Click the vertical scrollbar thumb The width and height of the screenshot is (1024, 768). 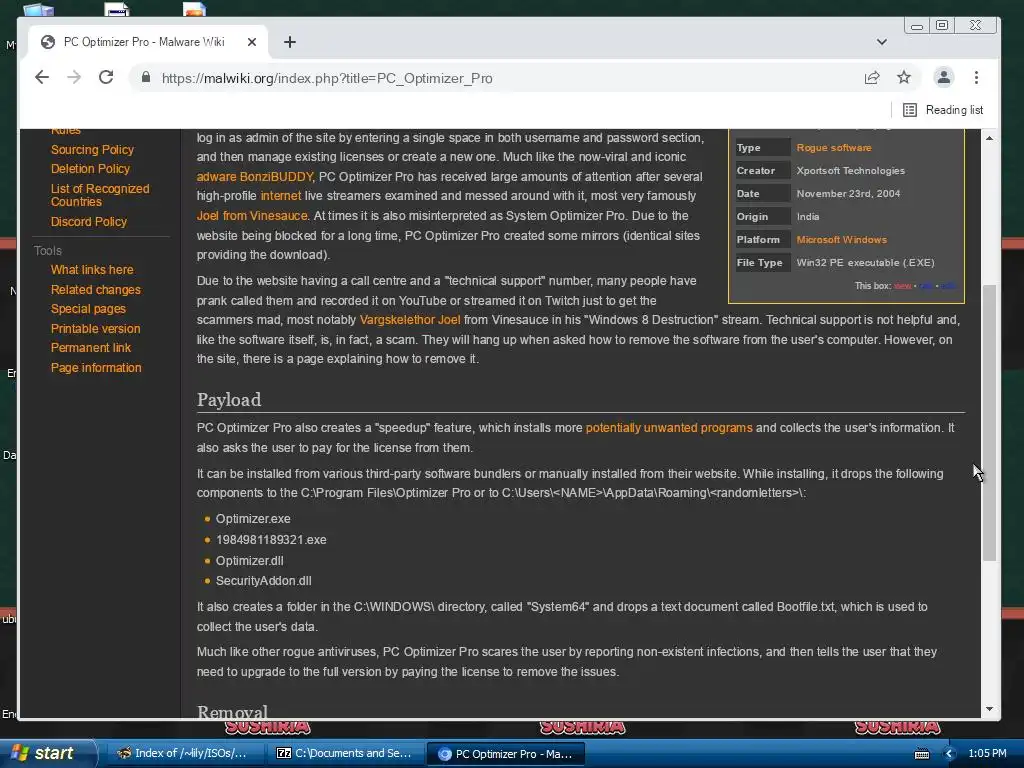coord(989,423)
